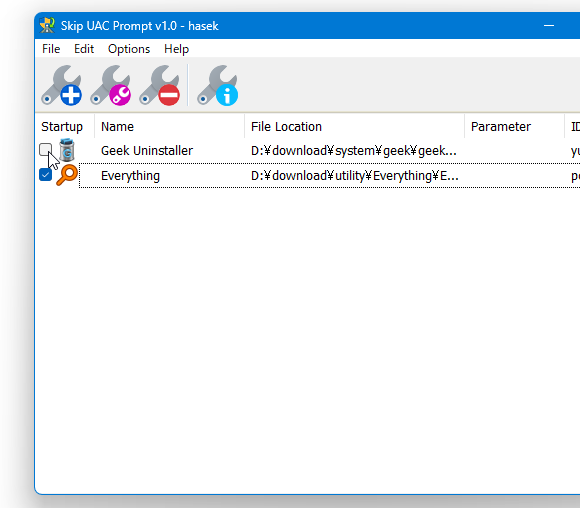Select the Everything name cell
Screen dimensions: 580x508
tap(130, 176)
